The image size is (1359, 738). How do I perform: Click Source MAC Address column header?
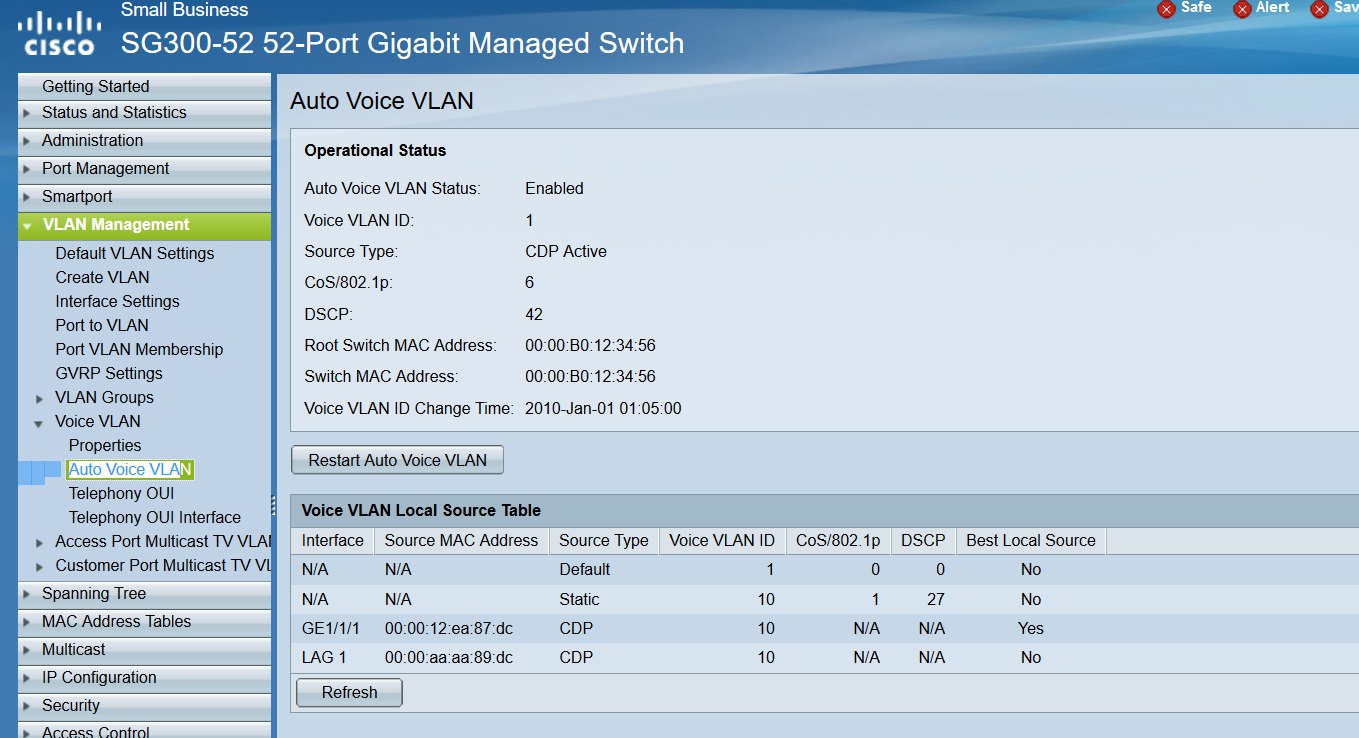click(x=461, y=540)
